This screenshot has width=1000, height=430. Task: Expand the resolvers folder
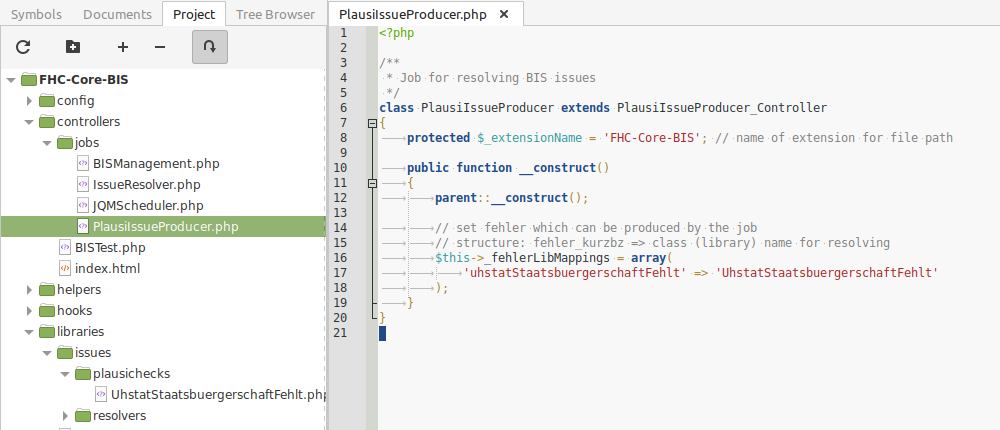coord(65,415)
